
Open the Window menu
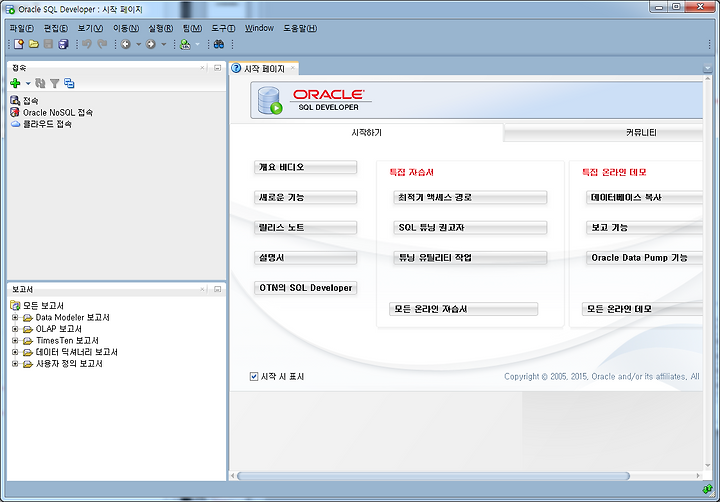point(259,28)
